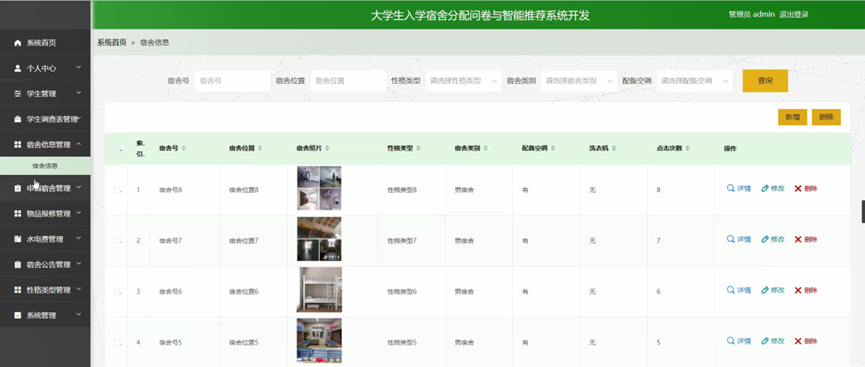The height and width of the screenshot is (367, 865).
Task: Open the 宿舍类别 filter dropdown
Action: point(579,81)
